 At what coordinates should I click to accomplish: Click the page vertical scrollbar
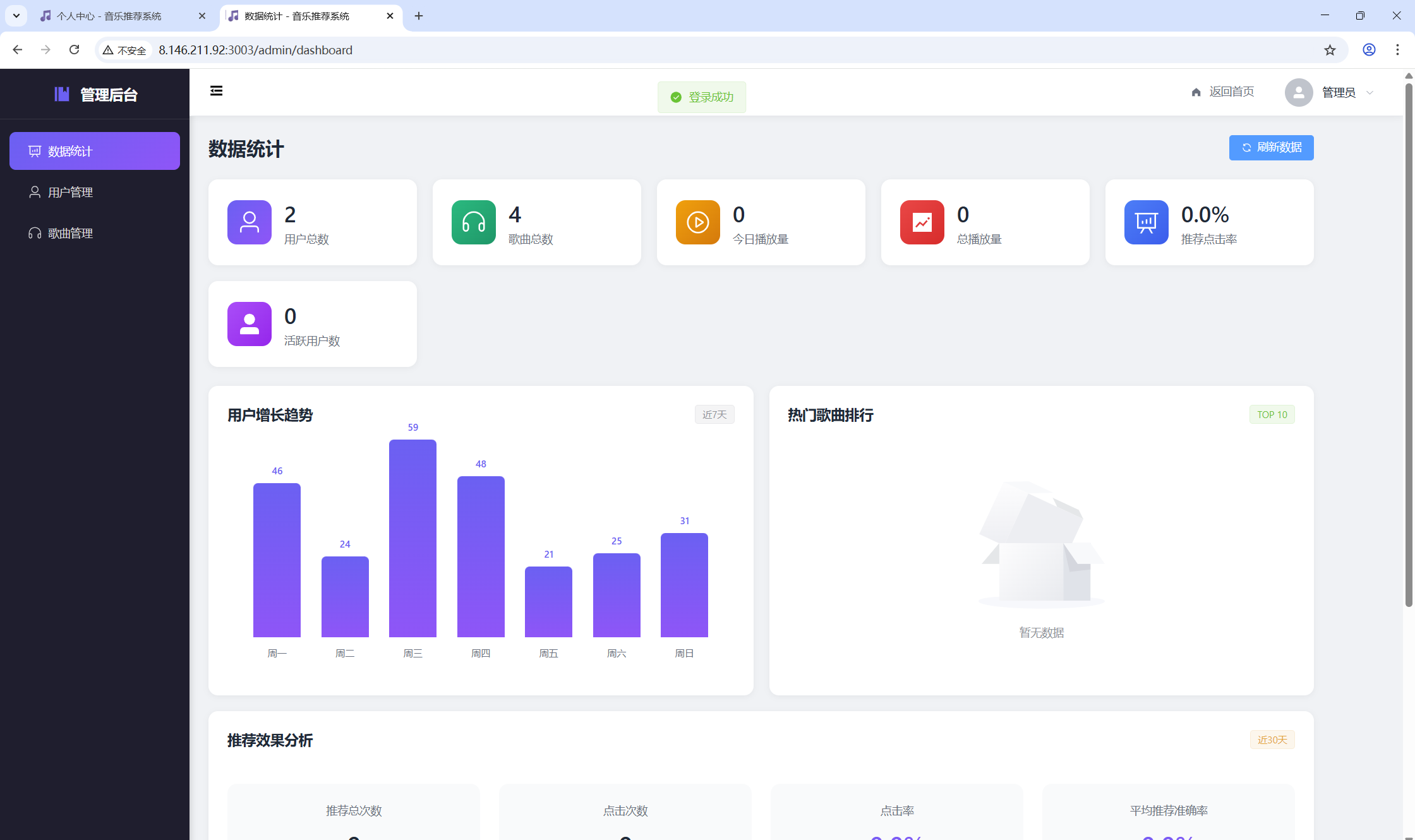[1408, 344]
